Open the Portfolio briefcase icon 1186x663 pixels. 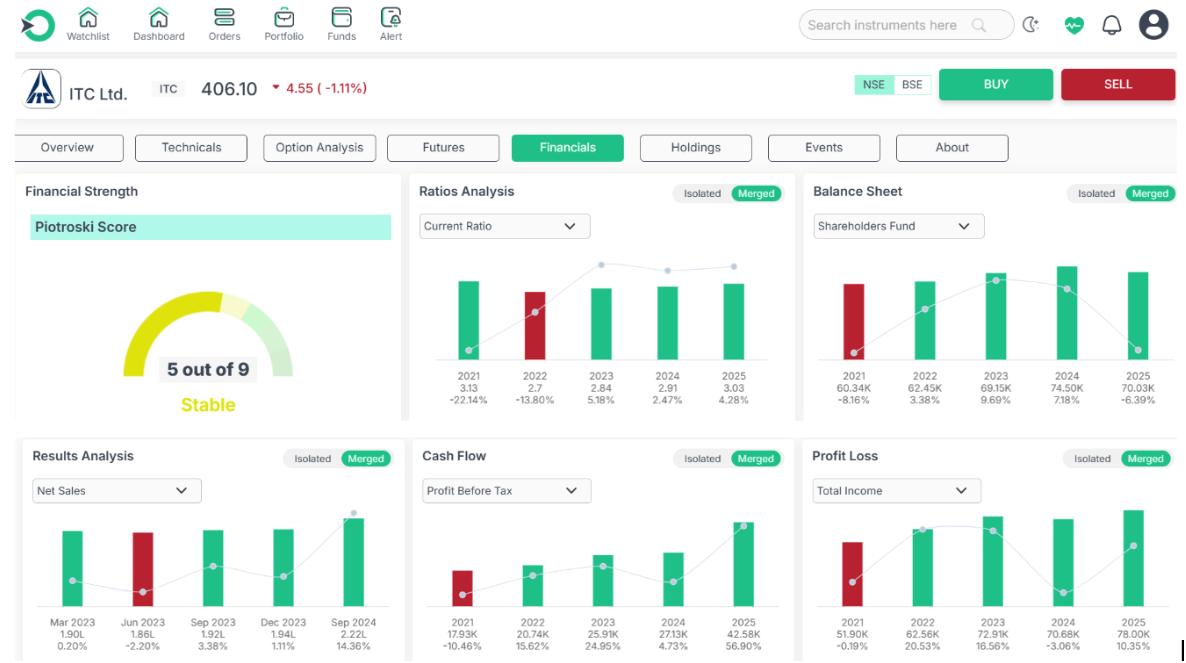point(284,19)
